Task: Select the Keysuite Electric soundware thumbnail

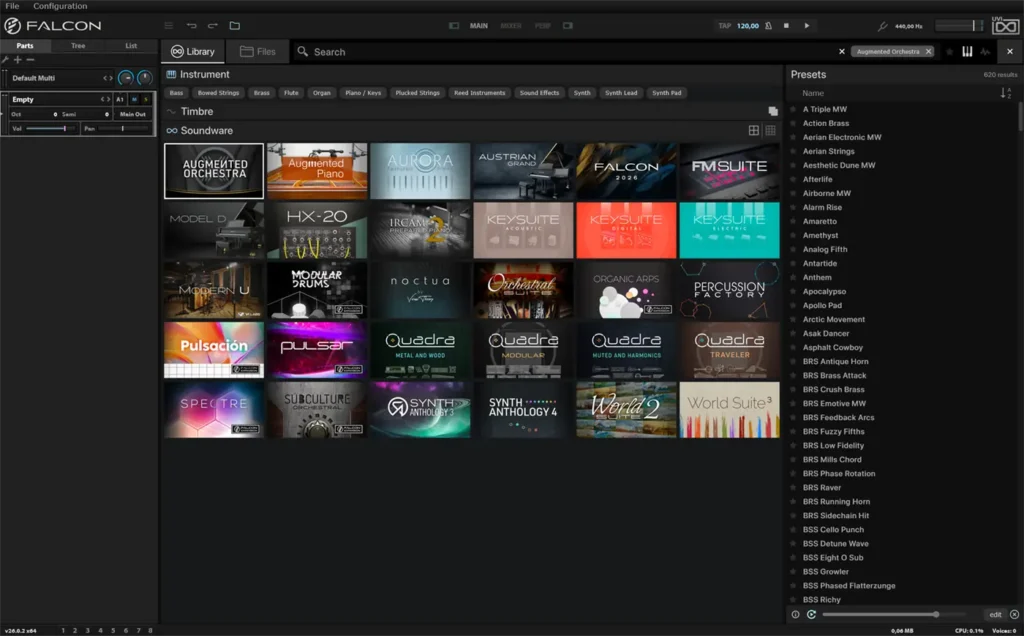Action: click(x=729, y=230)
